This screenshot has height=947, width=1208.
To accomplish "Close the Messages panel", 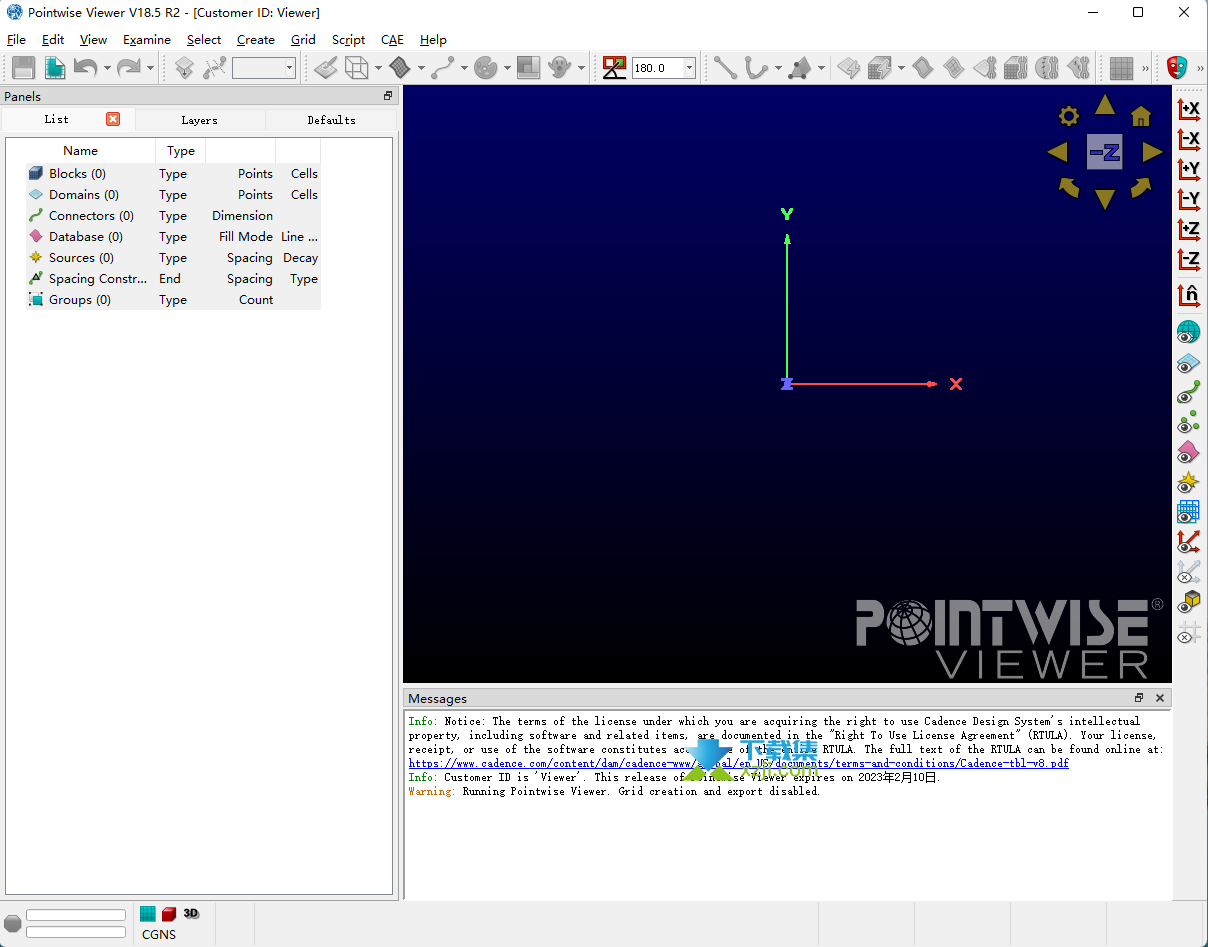I will tap(1160, 698).
